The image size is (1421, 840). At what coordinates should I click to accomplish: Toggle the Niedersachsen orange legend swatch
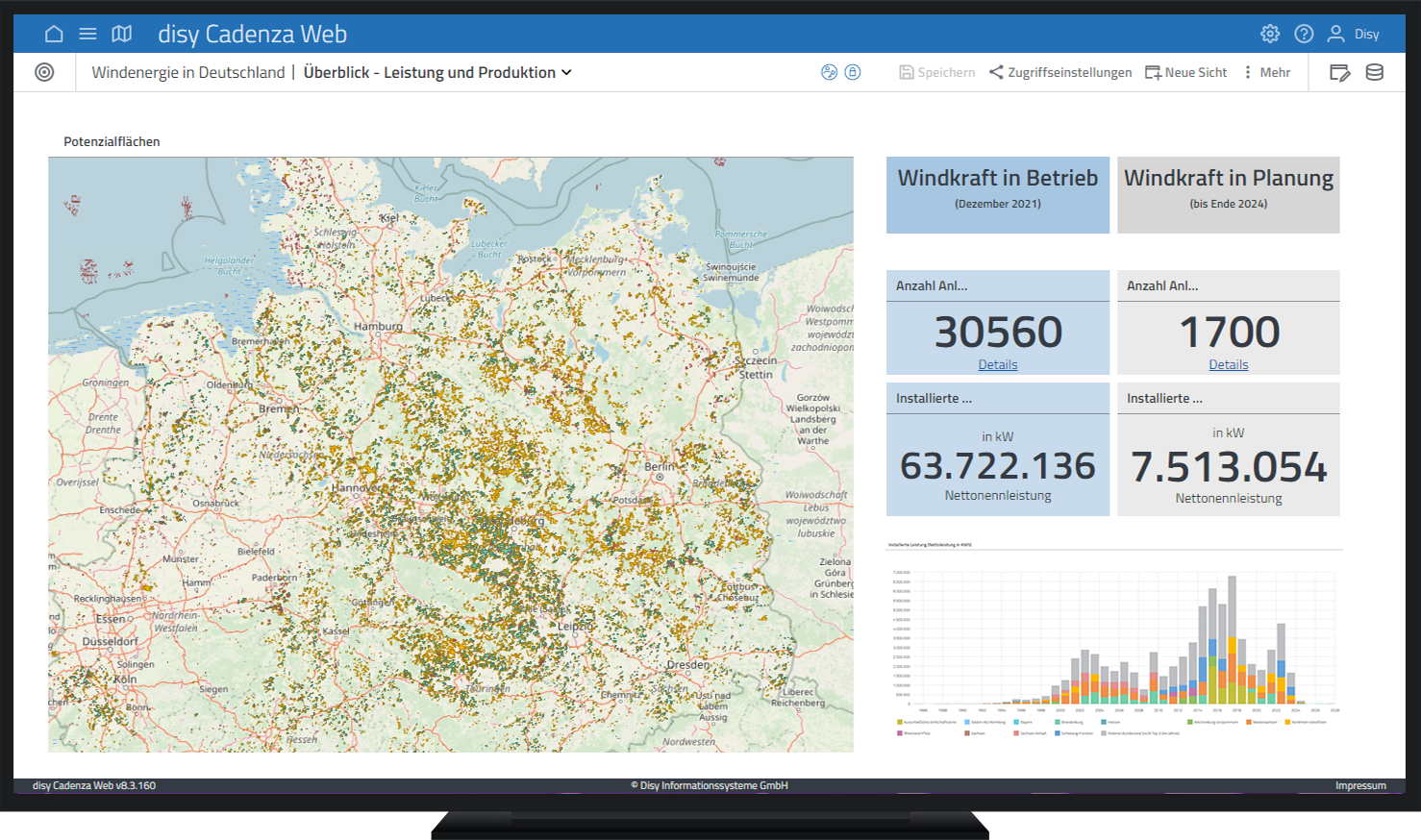click(x=1249, y=722)
